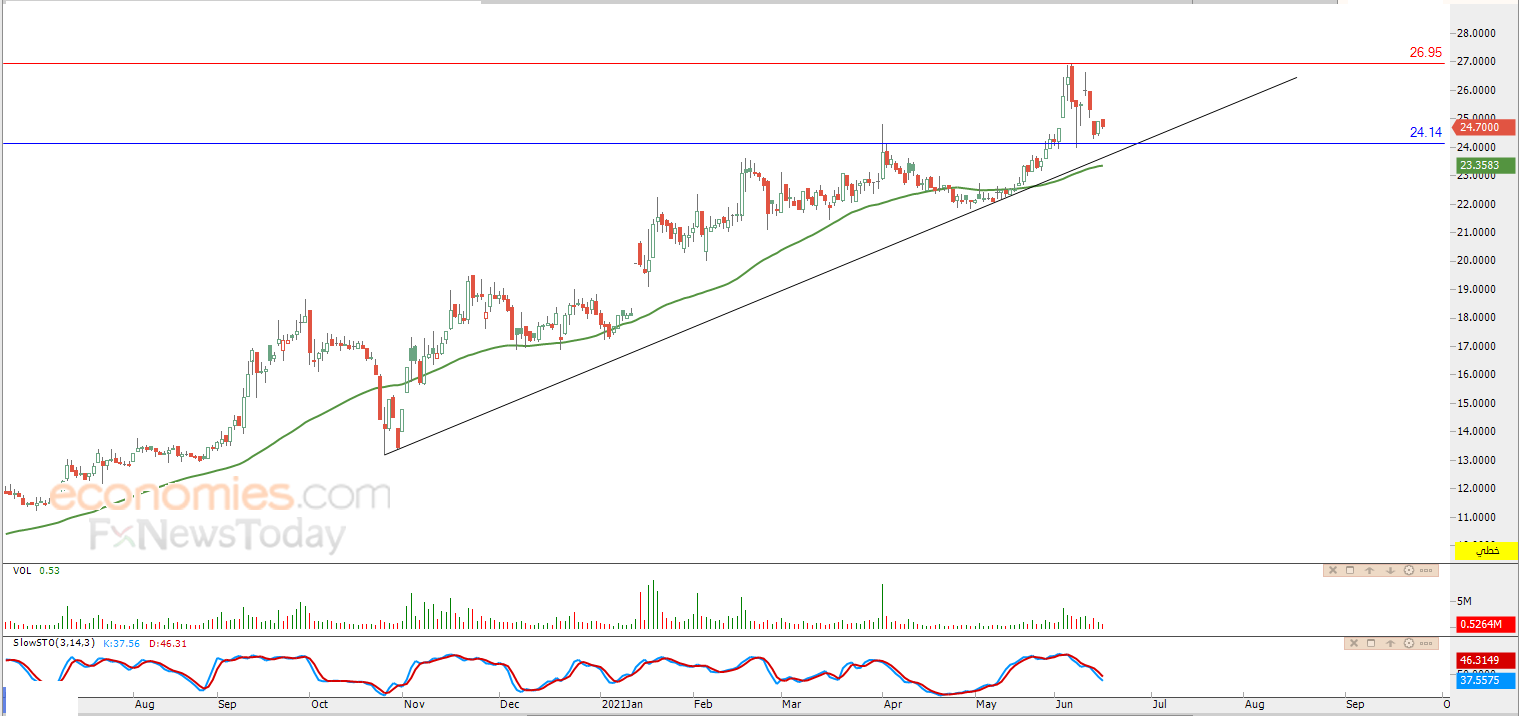This screenshot has height=716, width=1519.
Task: Select the moving average tag 23.3583
Action: tap(1486, 166)
